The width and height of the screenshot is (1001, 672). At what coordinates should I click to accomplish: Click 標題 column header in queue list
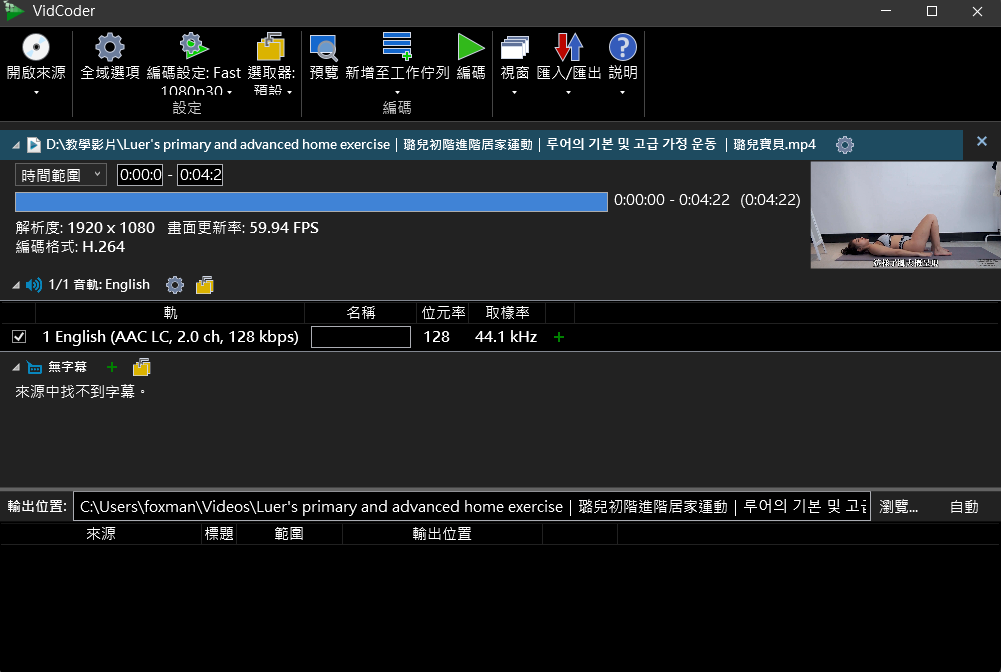(219, 534)
